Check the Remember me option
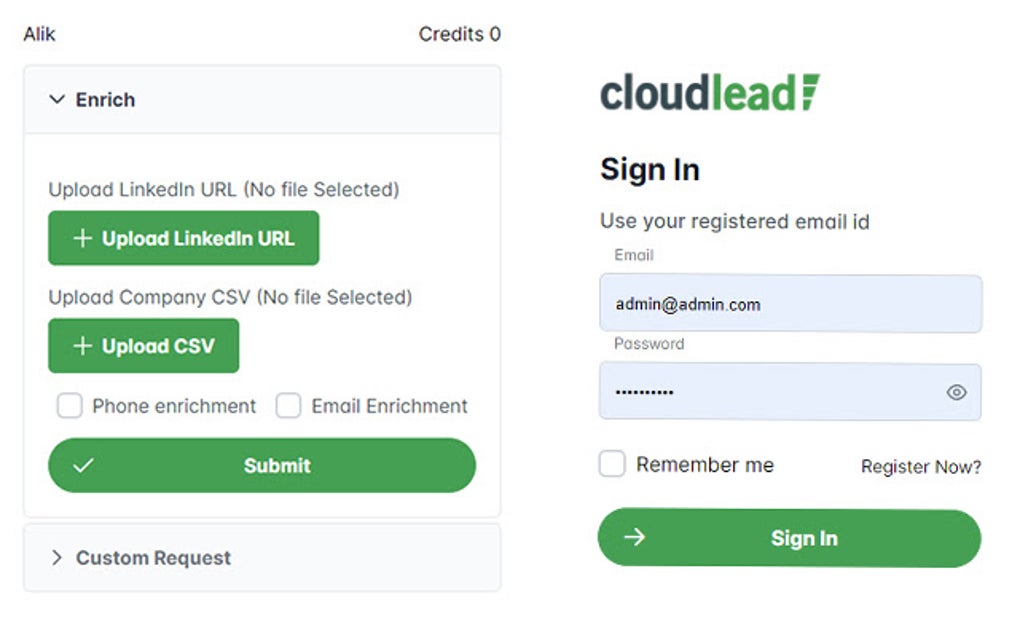1020x638 pixels. [x=611, y=463]
